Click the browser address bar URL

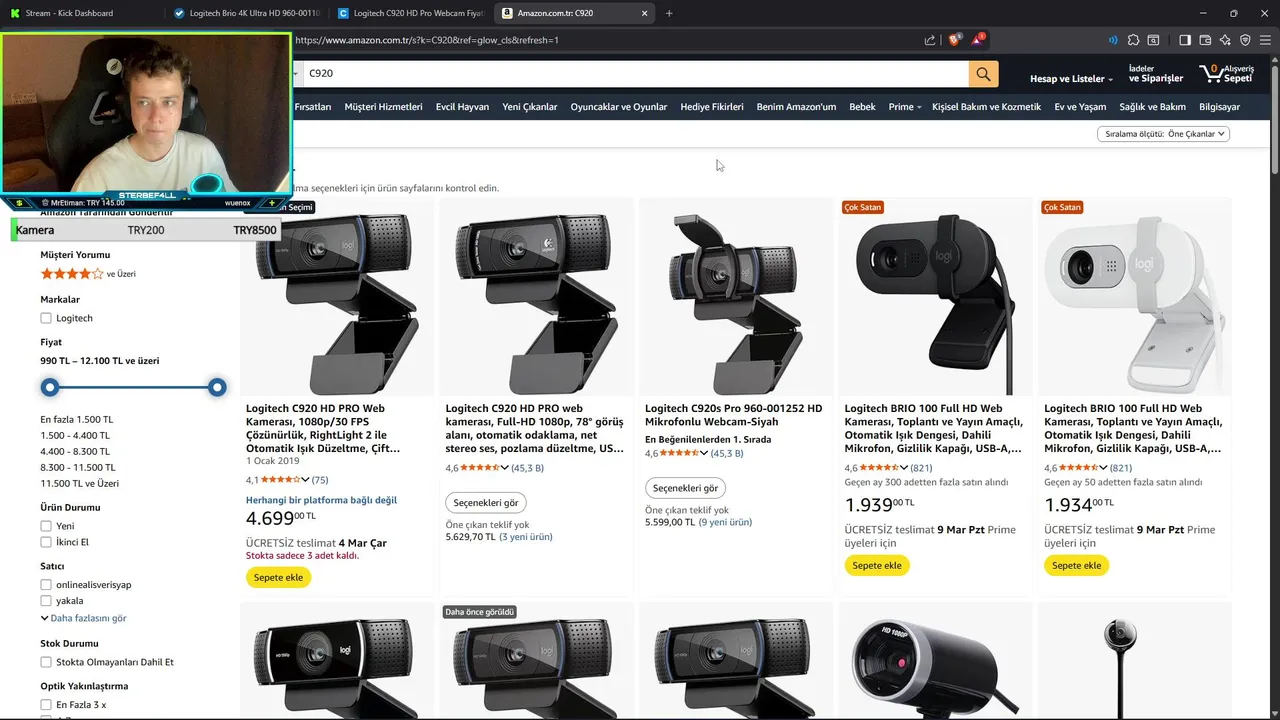click(x=427, y=40)
